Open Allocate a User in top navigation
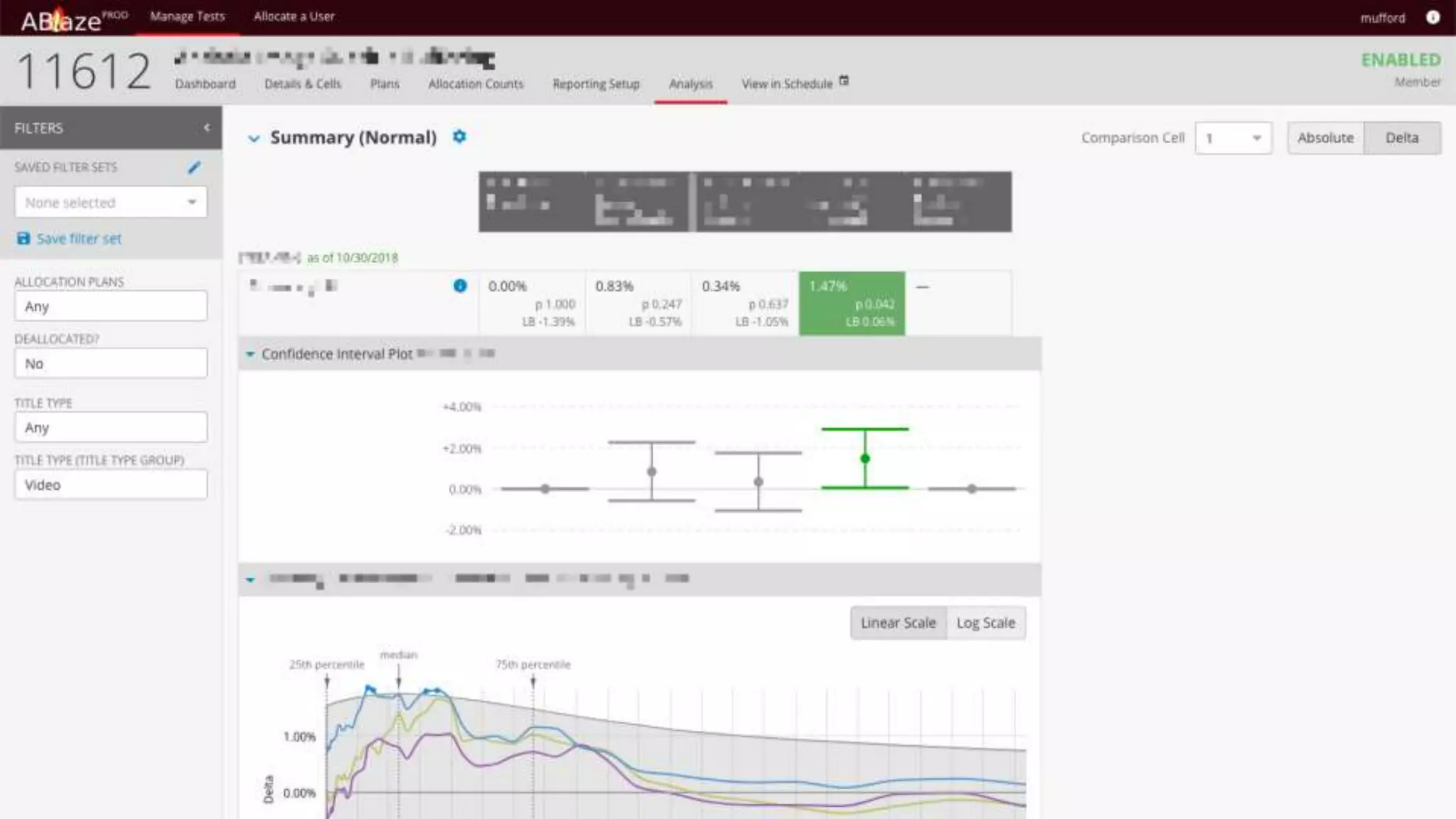Screen dimensions: 1456x819 point(294,16)
